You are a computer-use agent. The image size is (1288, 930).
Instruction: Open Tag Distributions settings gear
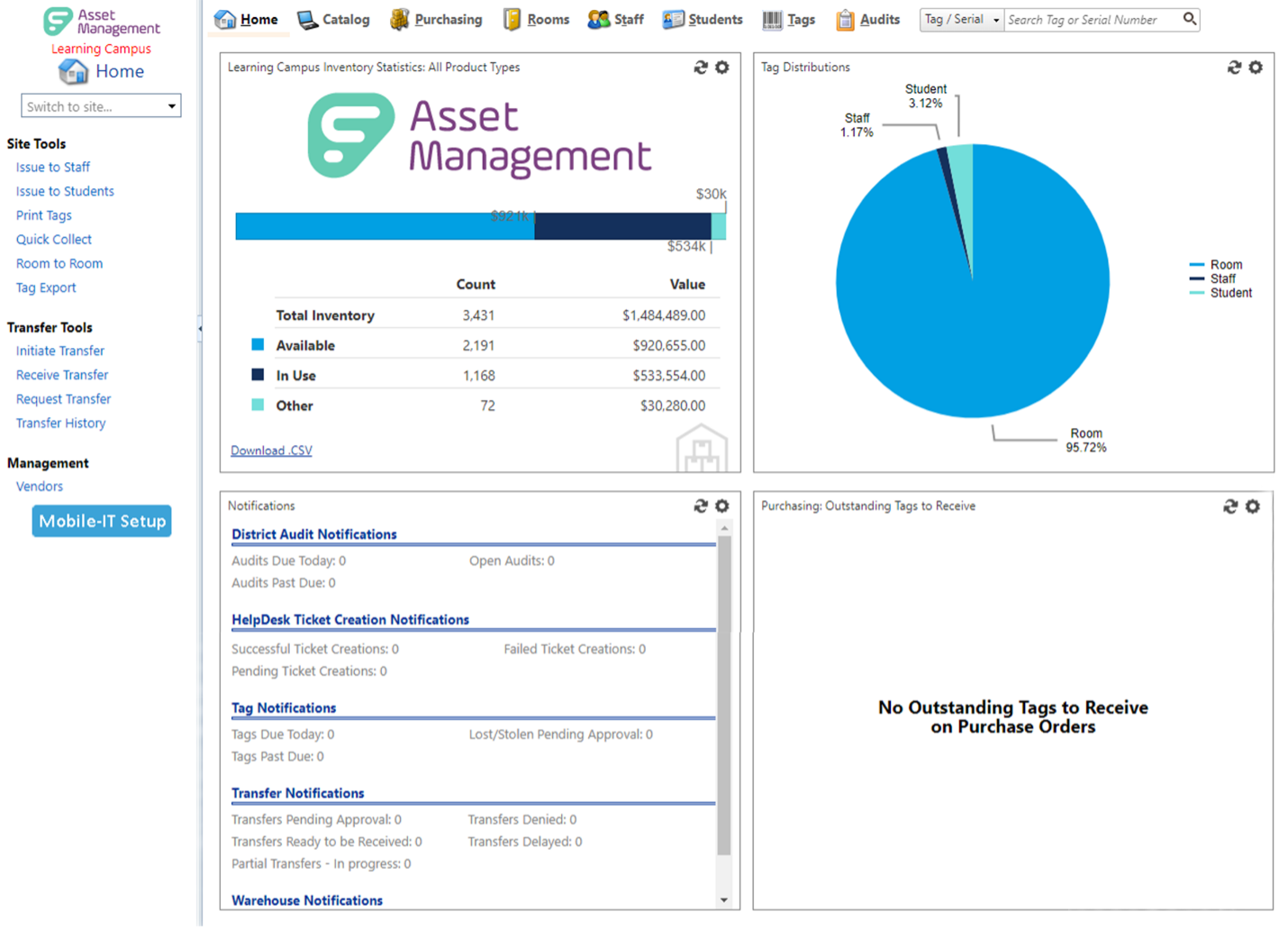[x=1256, y=68]
